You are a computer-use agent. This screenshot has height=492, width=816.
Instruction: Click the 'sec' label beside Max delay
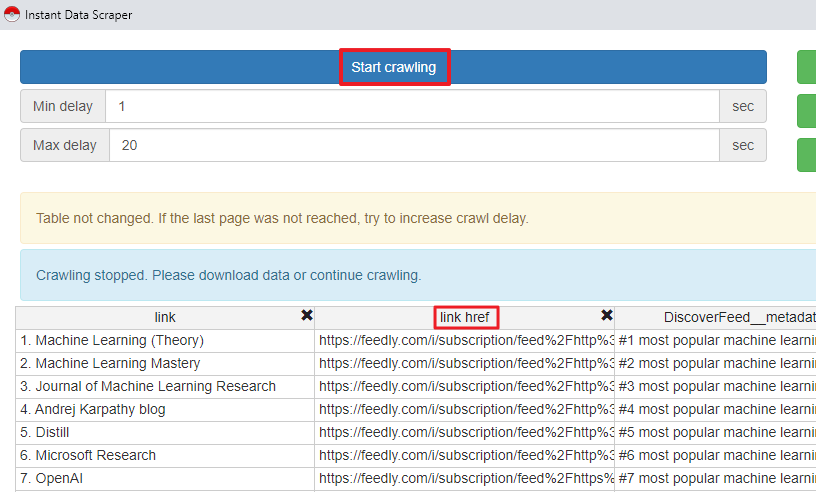tap(743, 145)
